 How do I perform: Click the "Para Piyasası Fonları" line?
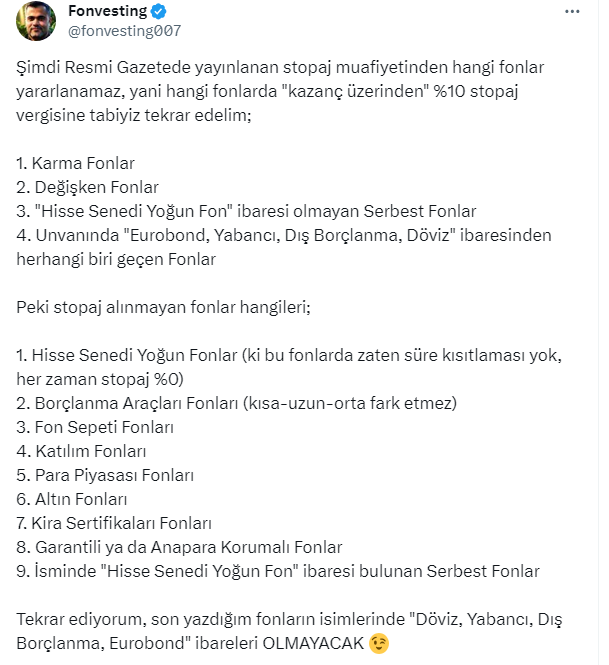click(105, 475)
